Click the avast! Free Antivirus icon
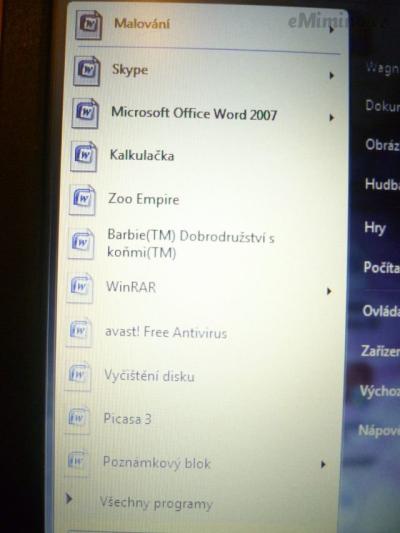Image resolution: width=400 pixels, height=533 pixels. (x=79, y=331)
